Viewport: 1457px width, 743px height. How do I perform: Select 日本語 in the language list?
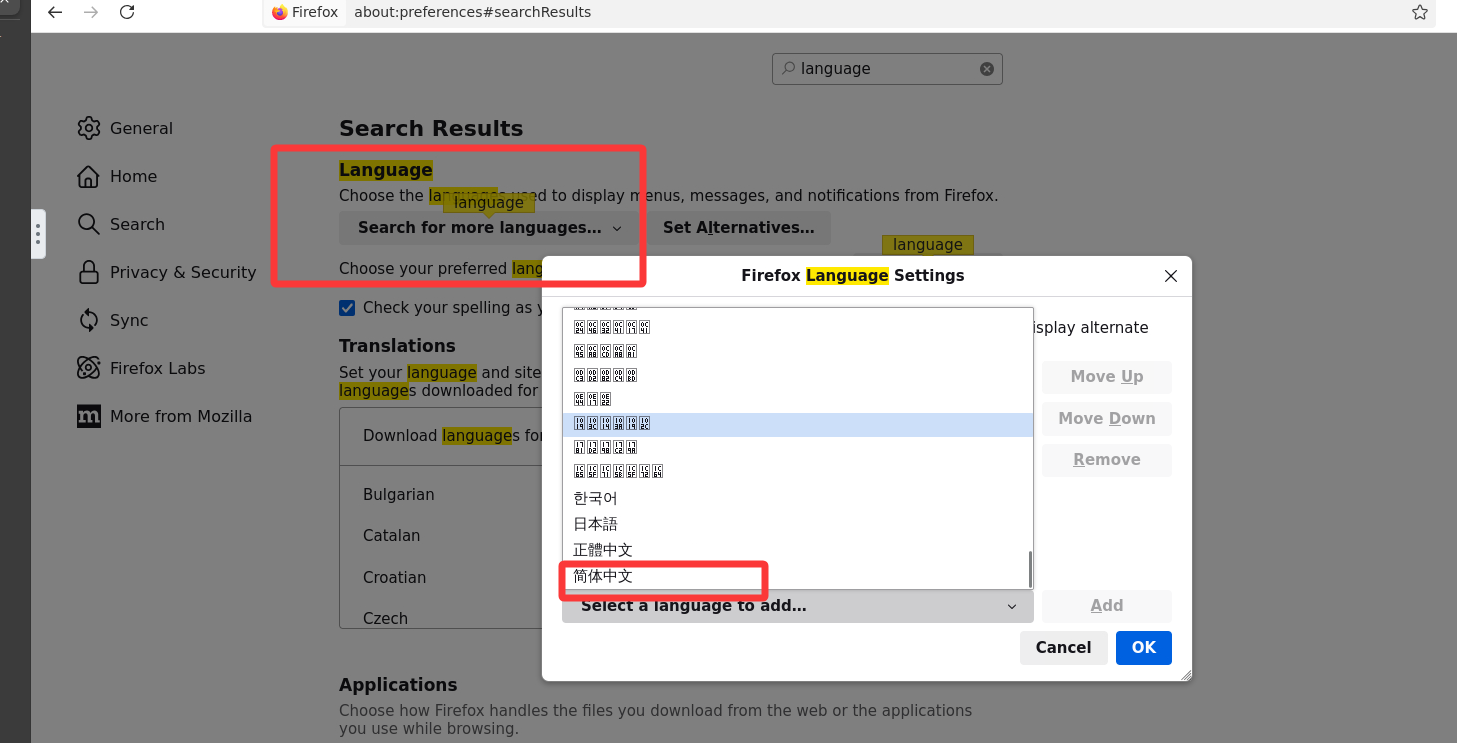point(797,524)
